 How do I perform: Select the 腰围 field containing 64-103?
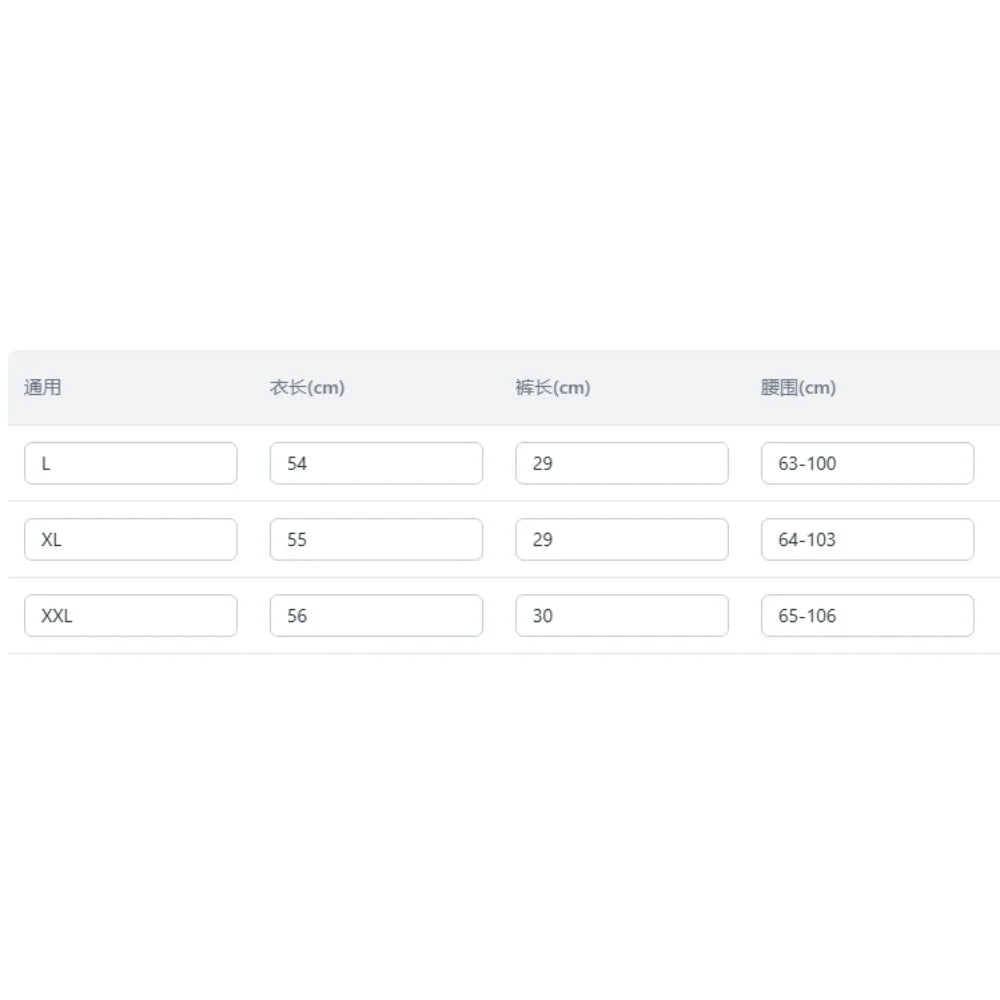coord(867,539)
